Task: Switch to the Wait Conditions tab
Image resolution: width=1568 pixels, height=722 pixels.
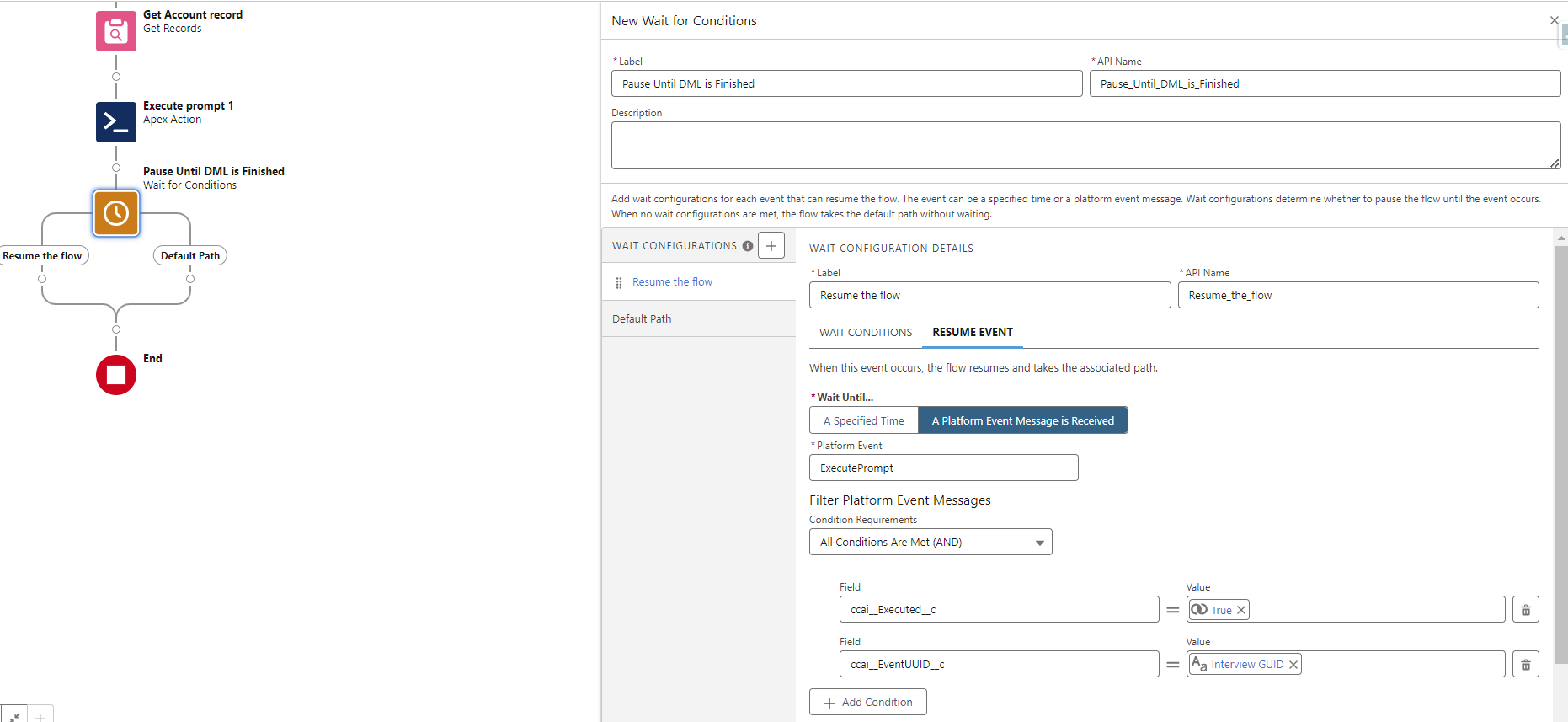Action: tap(865, 333)
